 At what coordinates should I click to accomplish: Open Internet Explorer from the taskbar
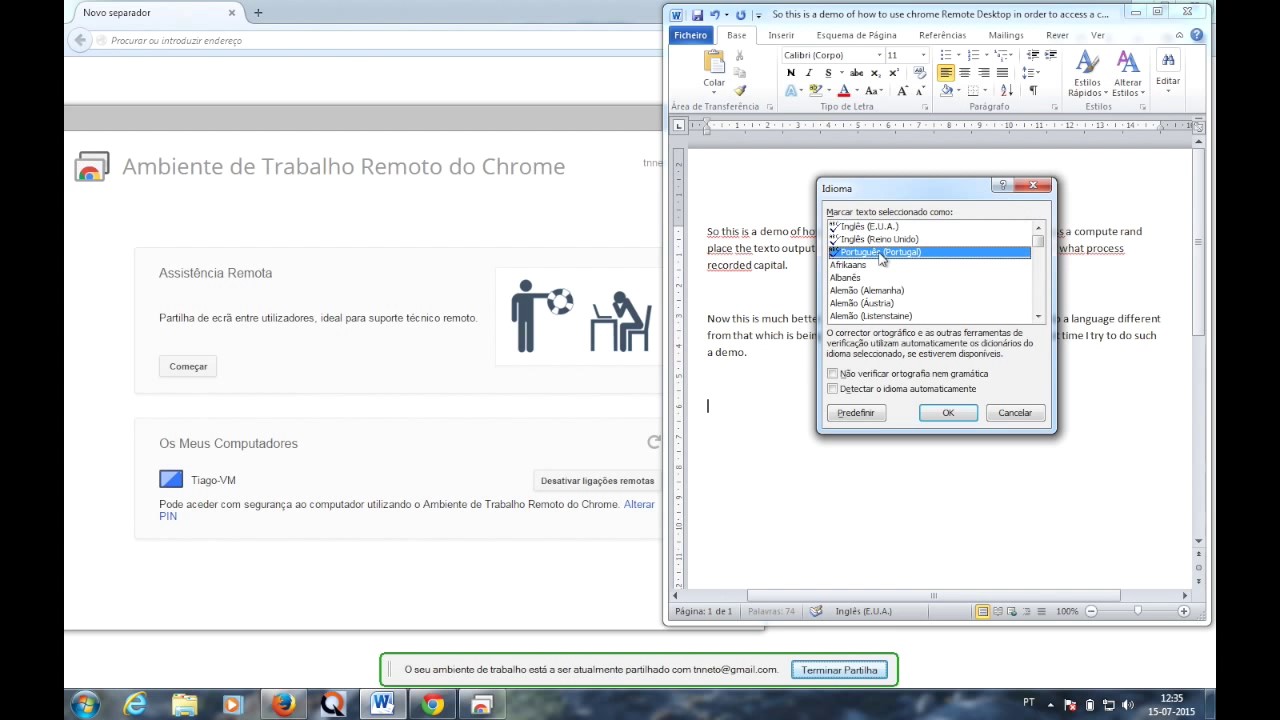coord(135,705)
